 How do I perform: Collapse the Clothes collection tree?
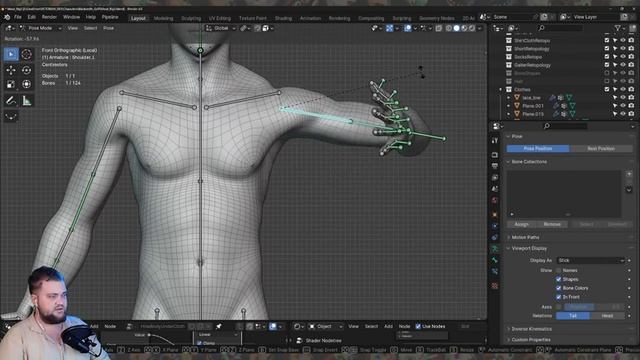click(x=501, y=89)
